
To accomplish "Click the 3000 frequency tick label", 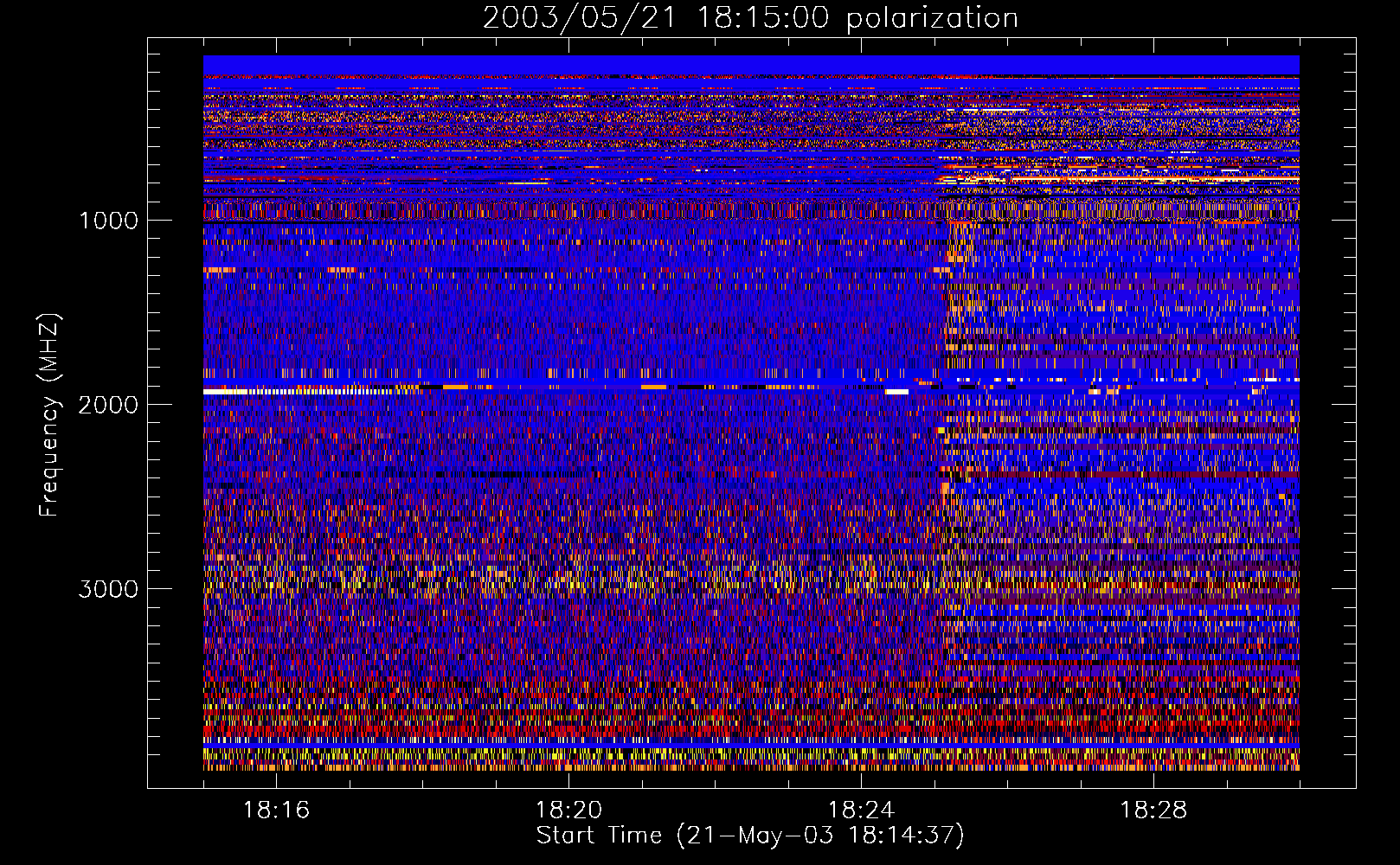I will click(x=108, y=589).
